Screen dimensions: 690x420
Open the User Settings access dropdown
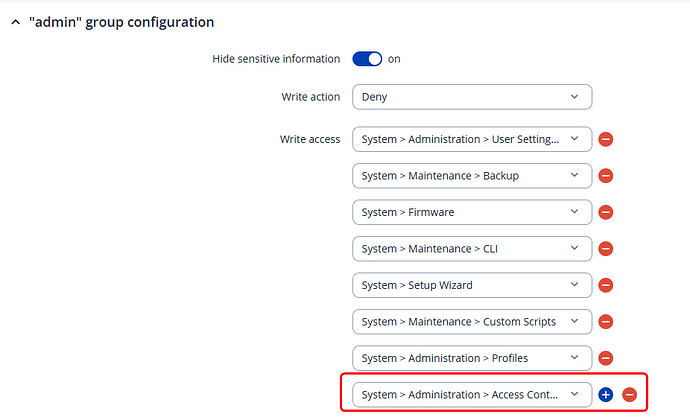point(472,139)
